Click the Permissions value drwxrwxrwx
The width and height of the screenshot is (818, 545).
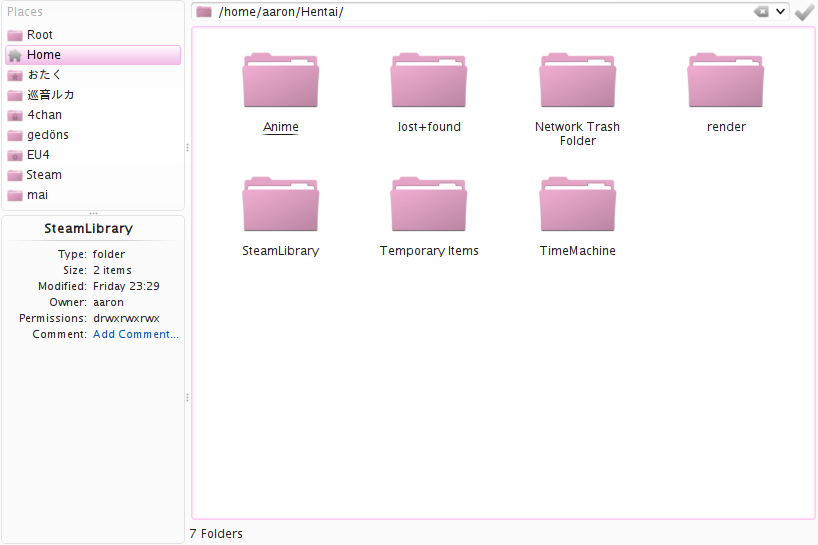coord(126,318)
